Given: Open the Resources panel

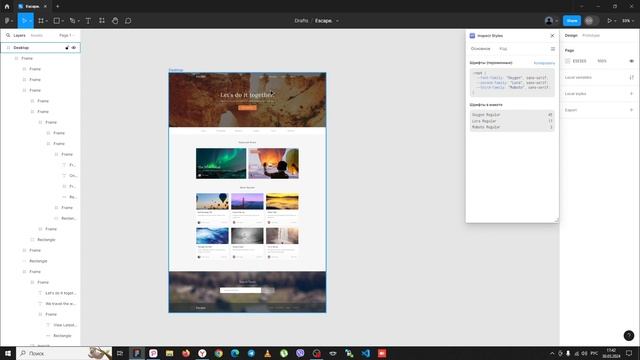Looking at the screenshot, I should pos(102,20).
